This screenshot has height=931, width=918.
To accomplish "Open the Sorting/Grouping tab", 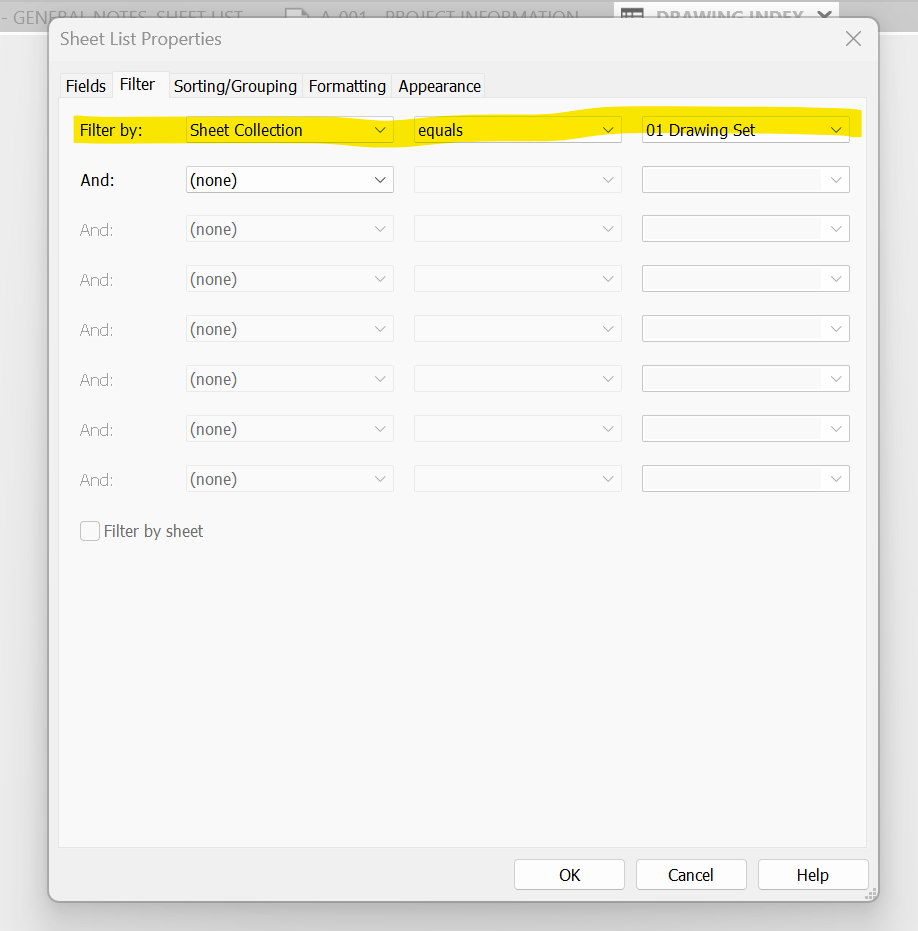I will click(x=235, y=86).
